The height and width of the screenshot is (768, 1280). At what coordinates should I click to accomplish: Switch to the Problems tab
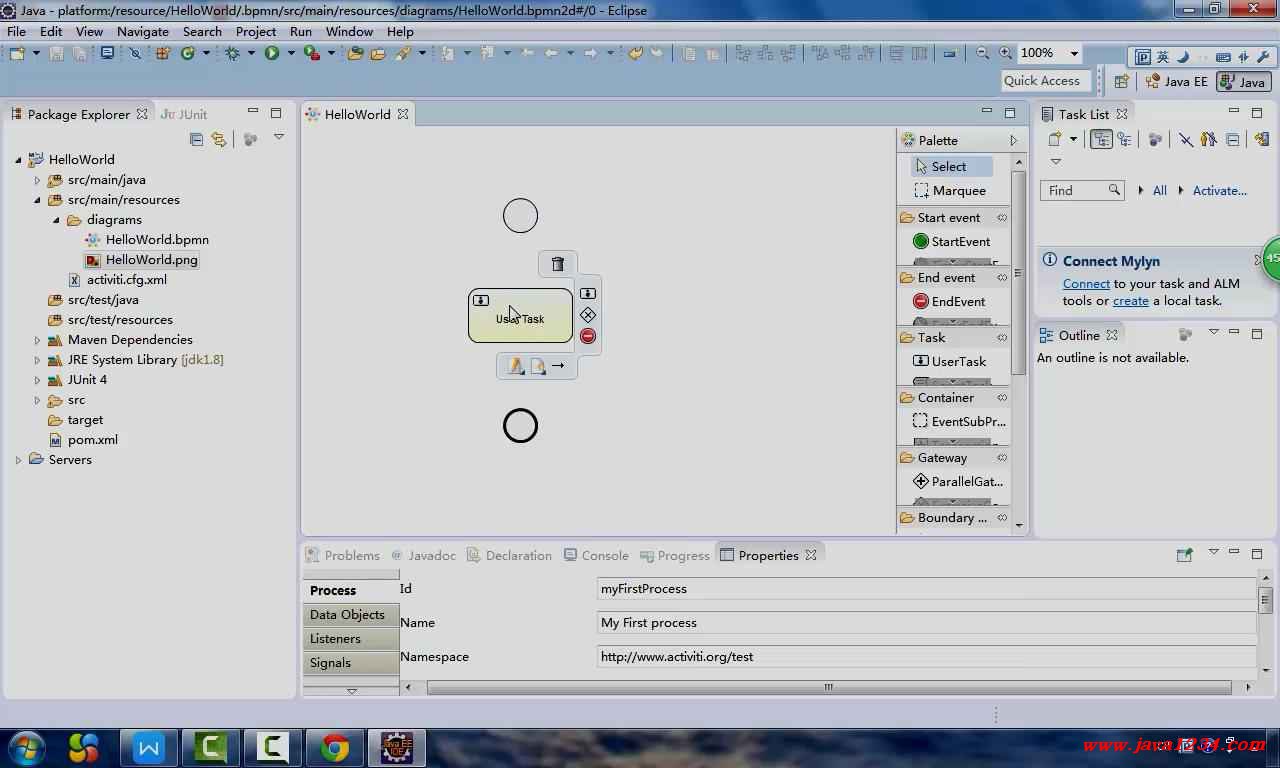pyautogui.click(x=343, y=555)
